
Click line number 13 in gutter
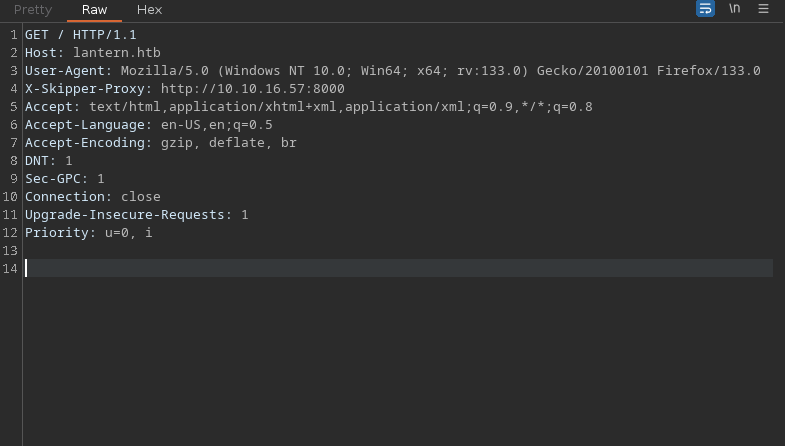click(10, 251)
